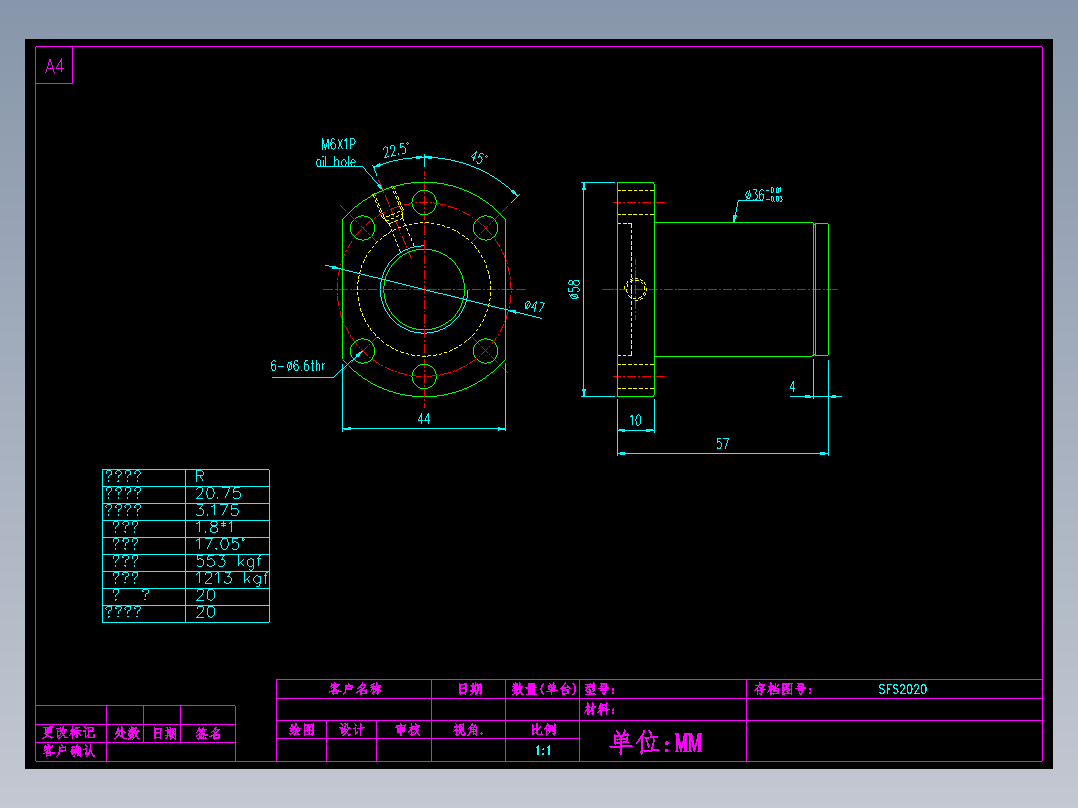1078x808 pixels.
Task: Select the top bolt hole circle in front view
Action: point(424,202)
